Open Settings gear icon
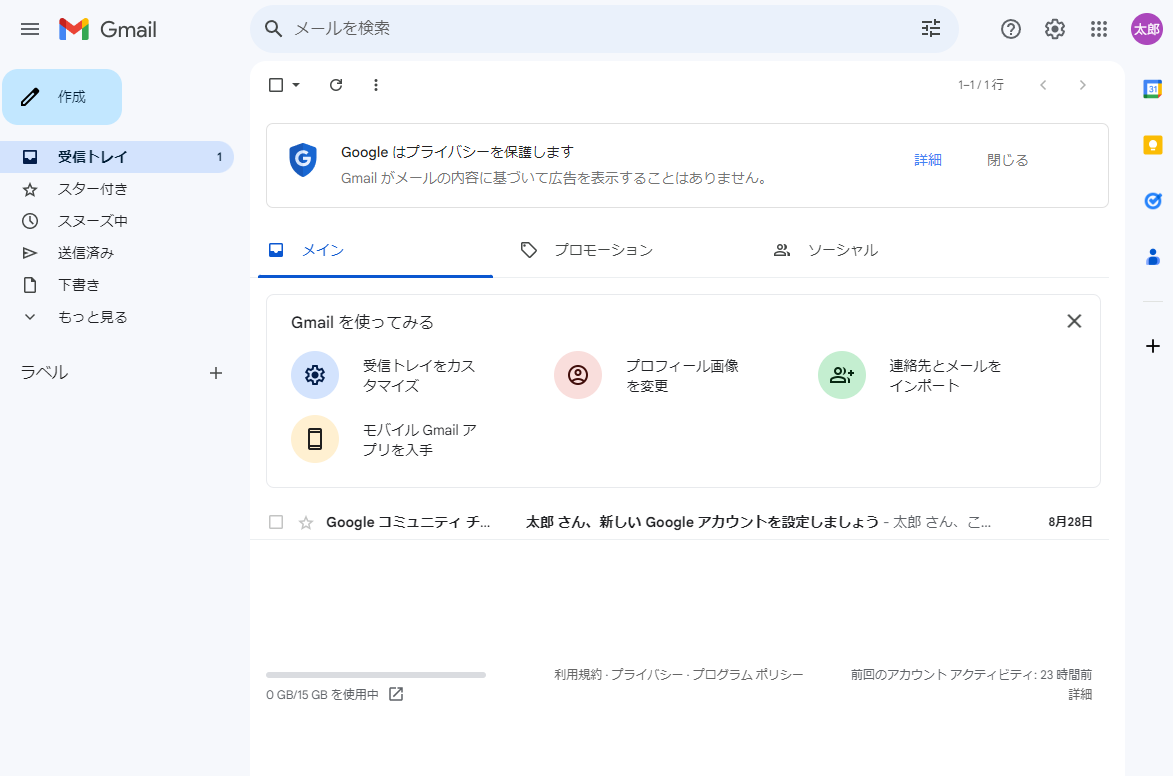1173x776 pixels. (x=1055, y=29)
